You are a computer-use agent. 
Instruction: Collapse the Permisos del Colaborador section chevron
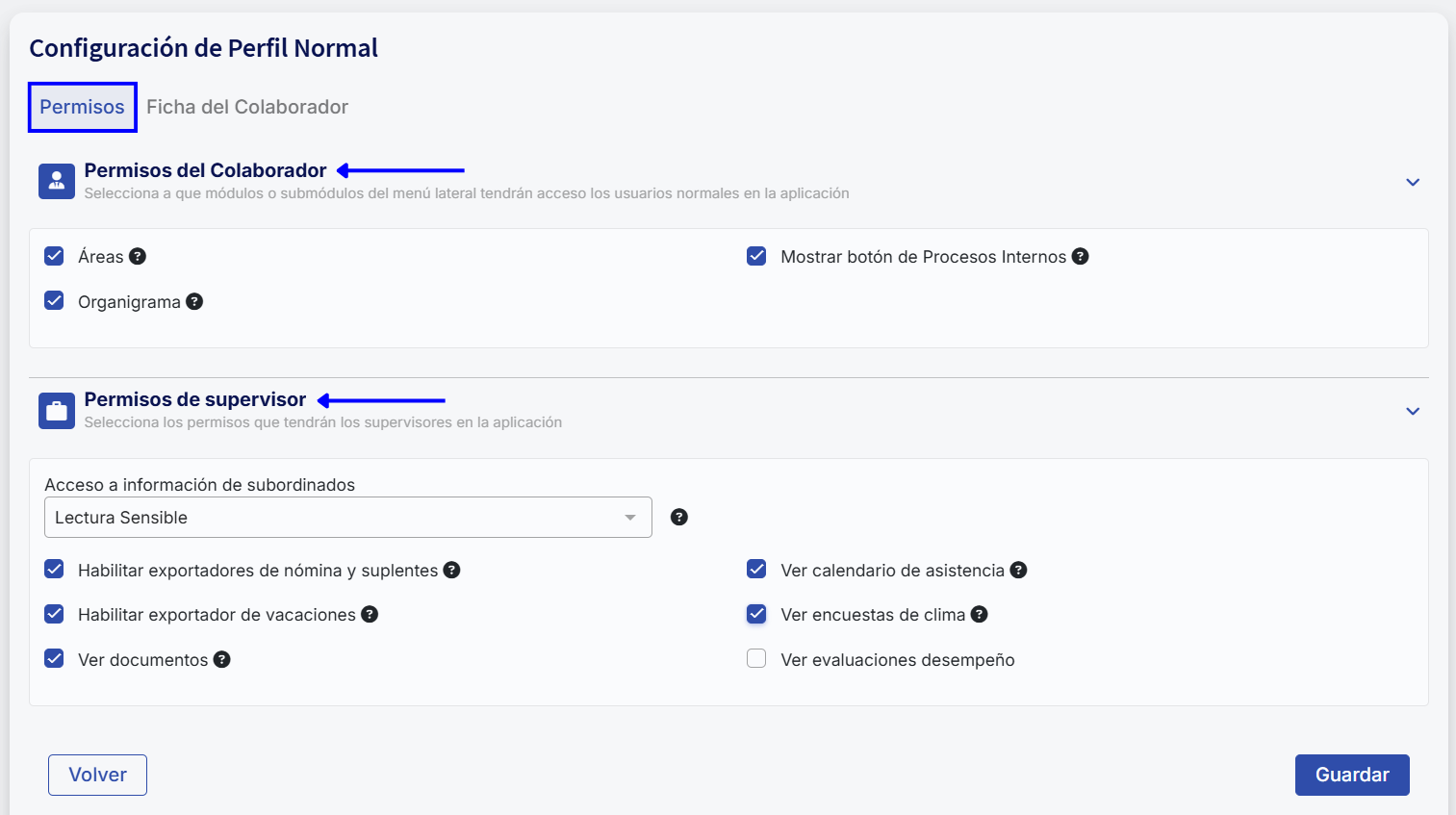(1412, 182)
